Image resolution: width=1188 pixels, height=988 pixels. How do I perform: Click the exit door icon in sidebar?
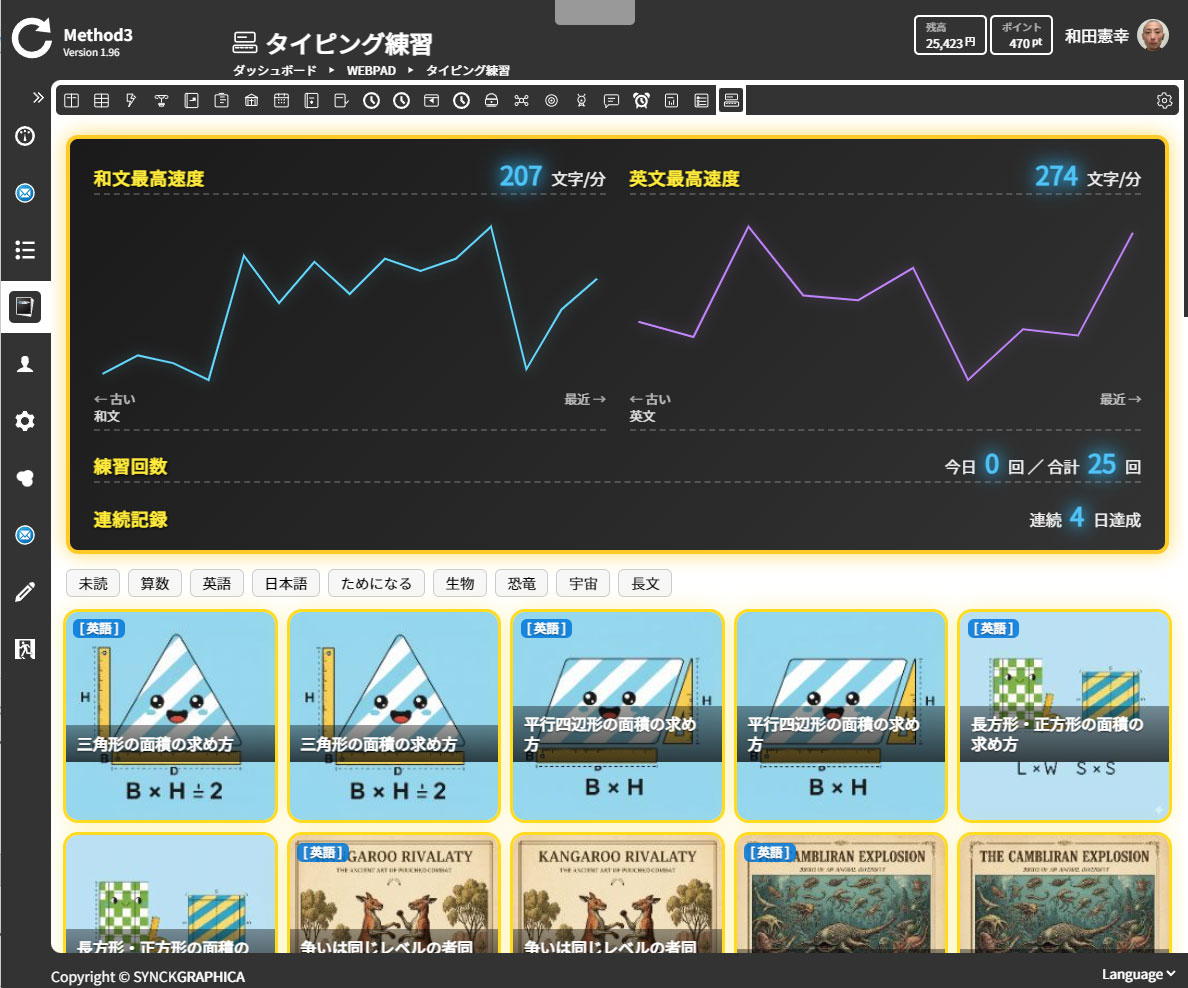pos(26,649)
